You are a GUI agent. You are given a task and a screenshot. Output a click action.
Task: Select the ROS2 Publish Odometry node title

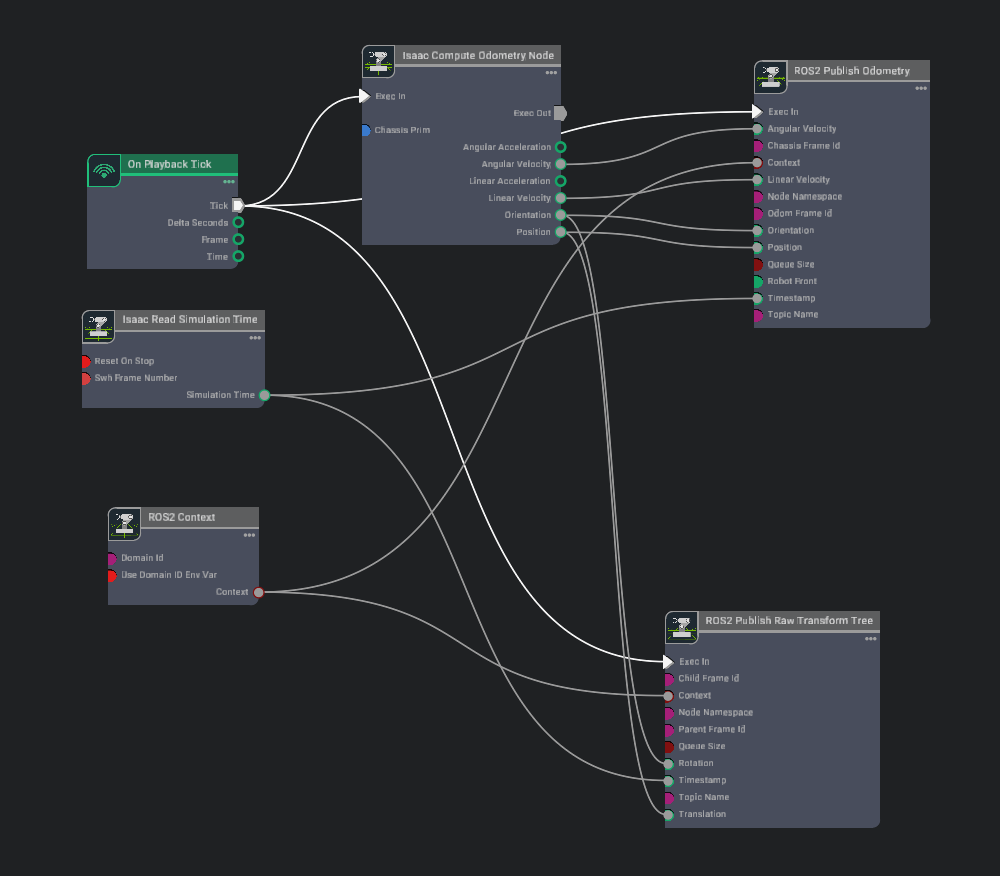852,71
